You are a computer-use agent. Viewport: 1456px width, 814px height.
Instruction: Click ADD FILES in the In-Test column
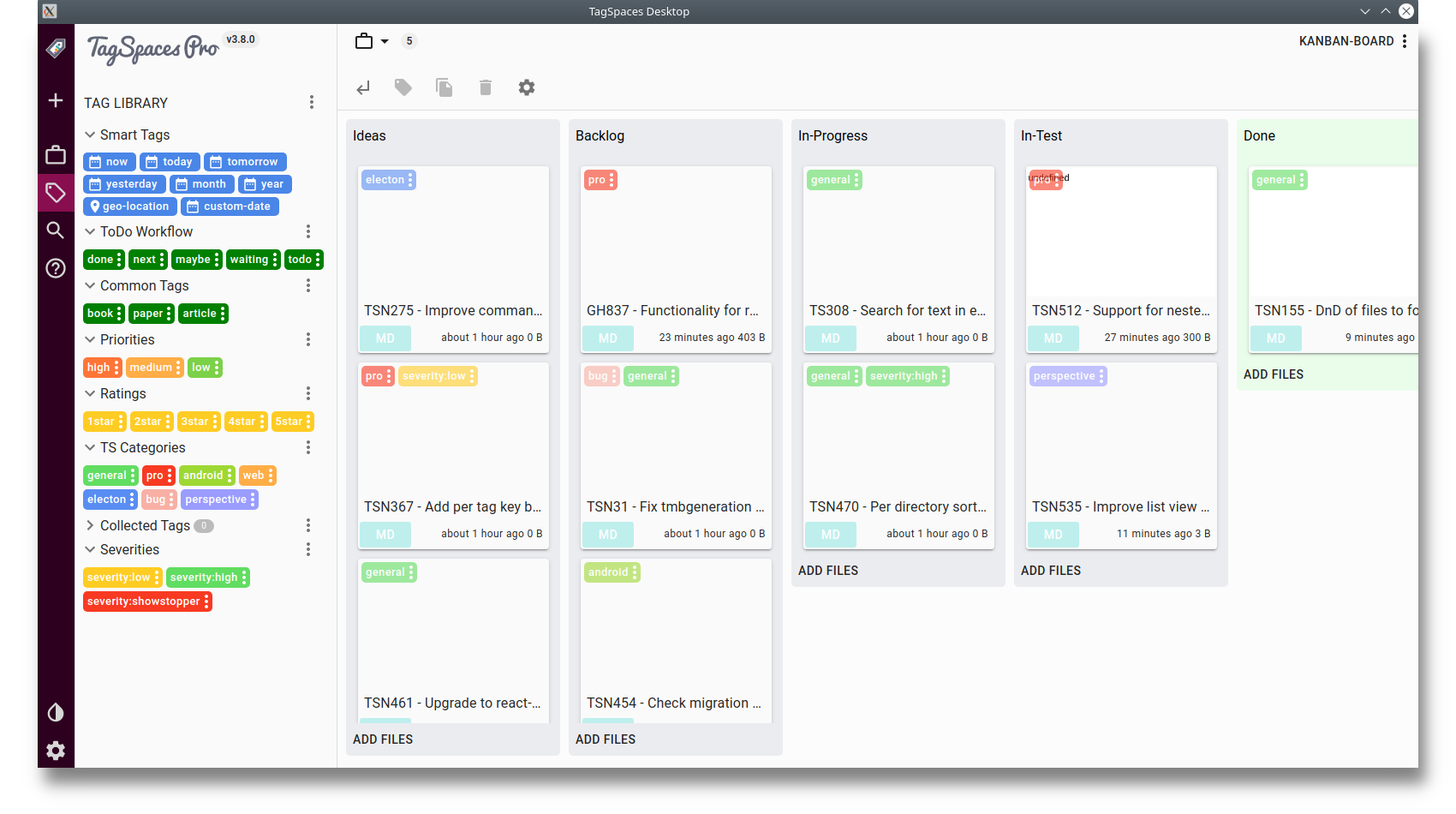point(1051,571)
